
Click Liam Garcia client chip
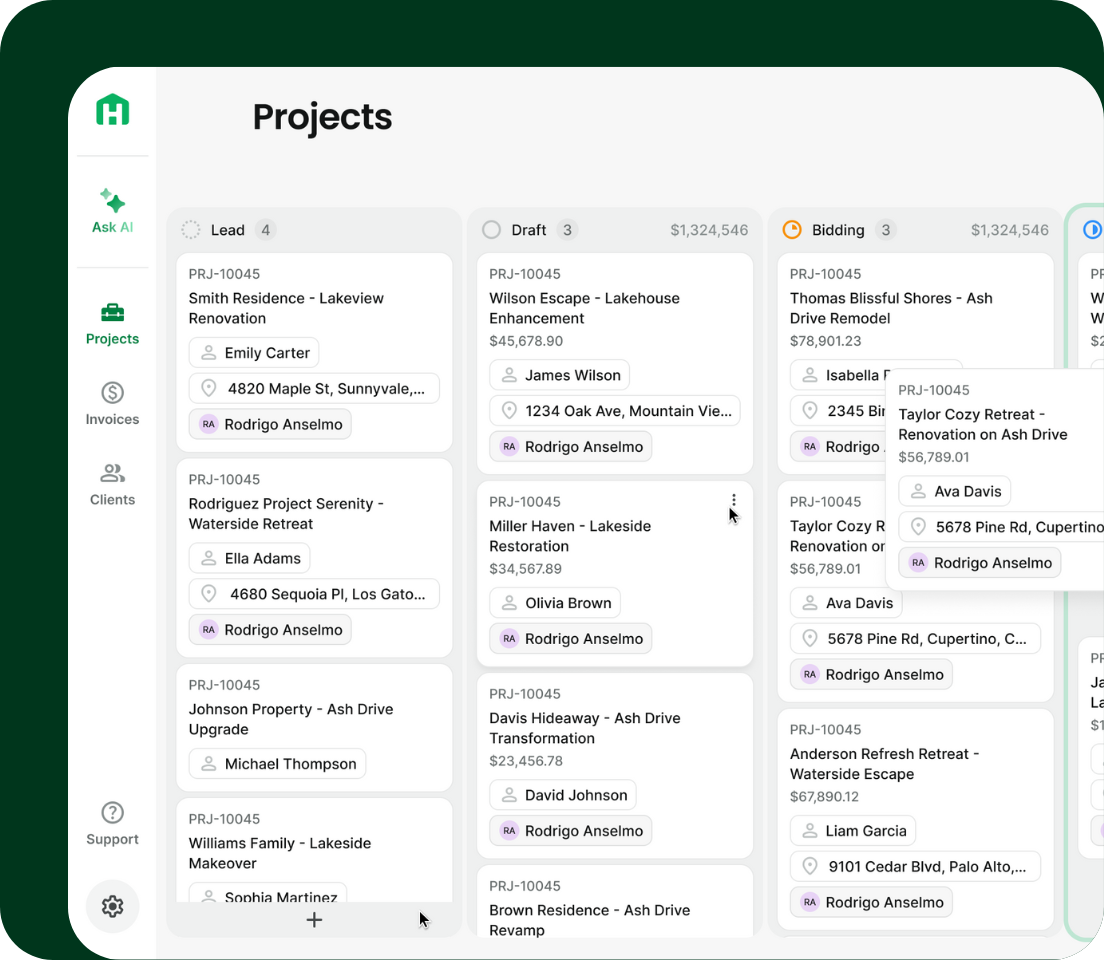853,830
